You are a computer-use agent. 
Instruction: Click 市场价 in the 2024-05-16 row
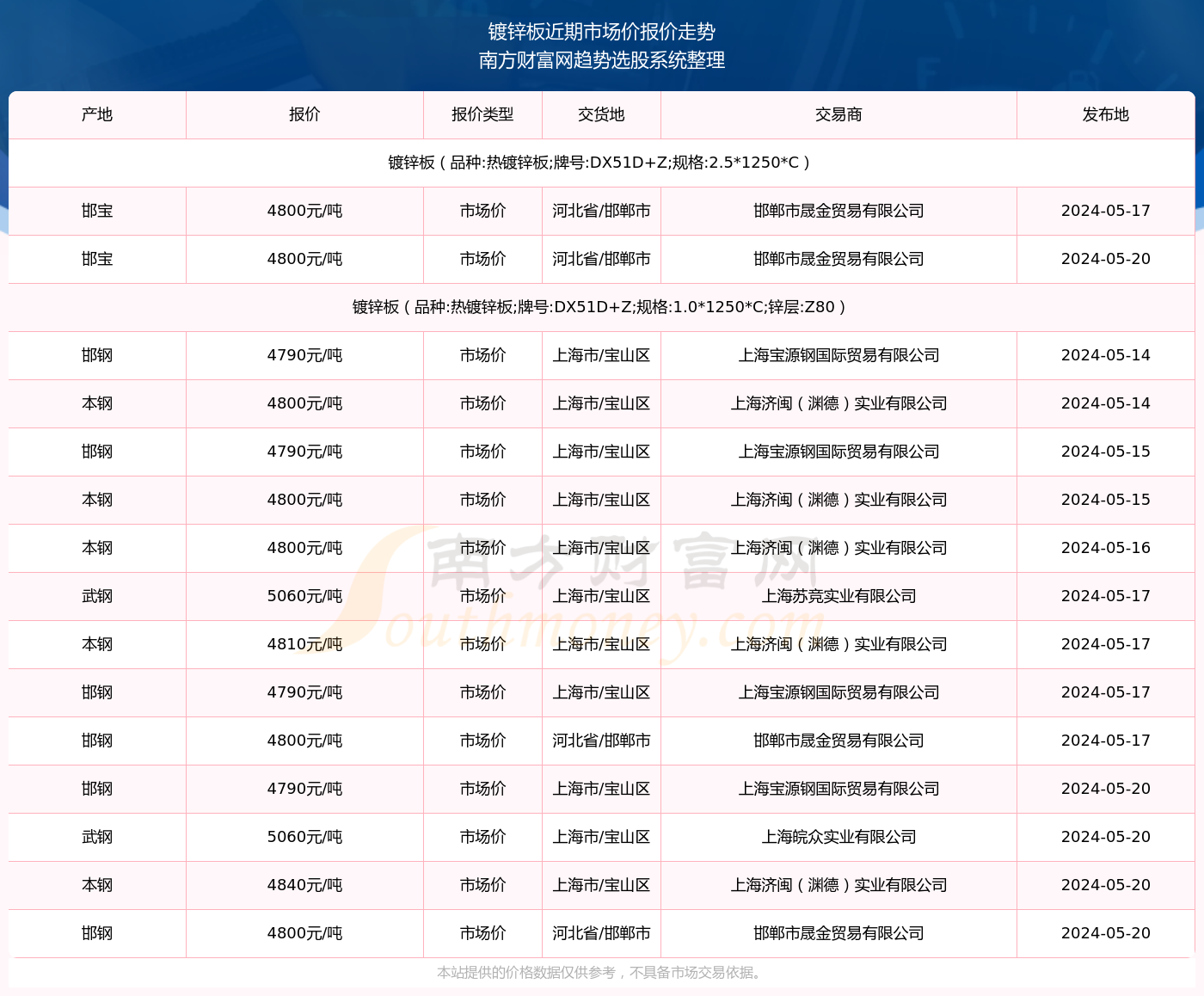(x=482, y=548)
